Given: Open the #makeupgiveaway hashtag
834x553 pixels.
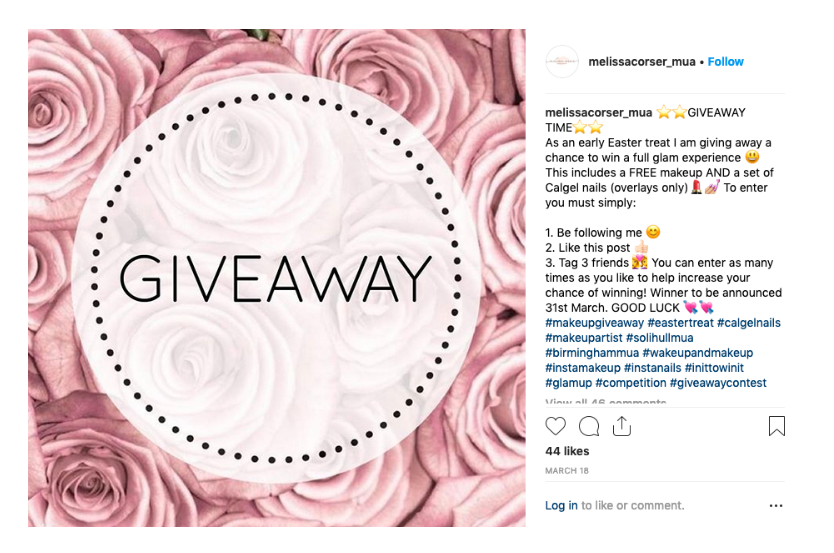Looking at the screenshot, I should click(594, 323).
